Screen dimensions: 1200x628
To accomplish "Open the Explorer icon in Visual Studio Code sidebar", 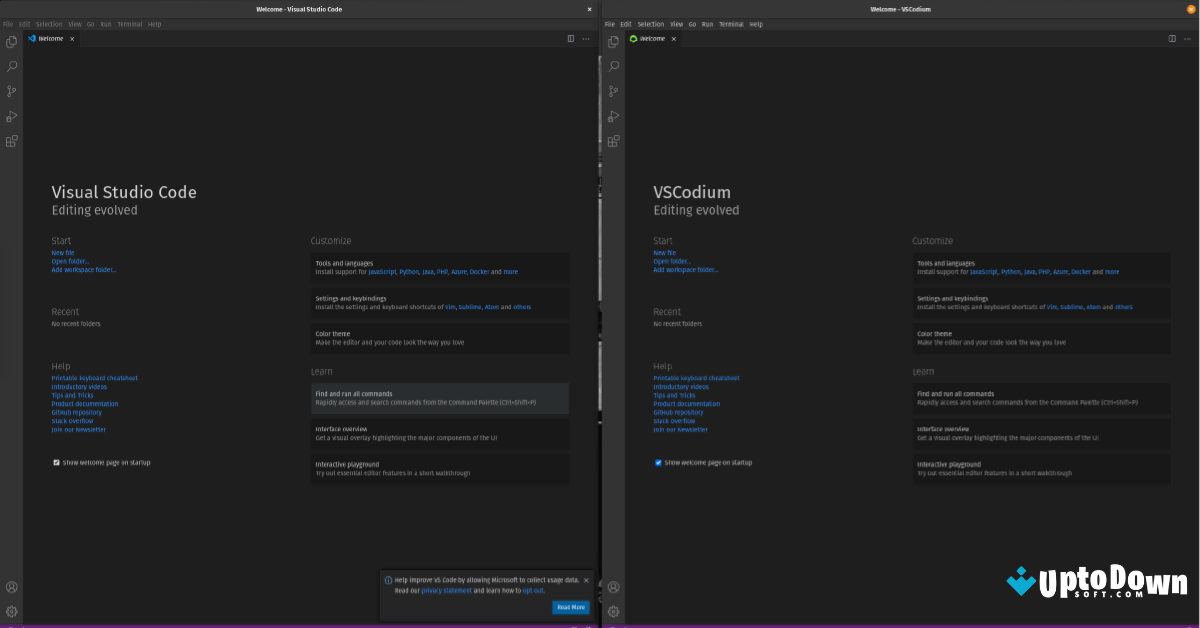I will [11, 41].
